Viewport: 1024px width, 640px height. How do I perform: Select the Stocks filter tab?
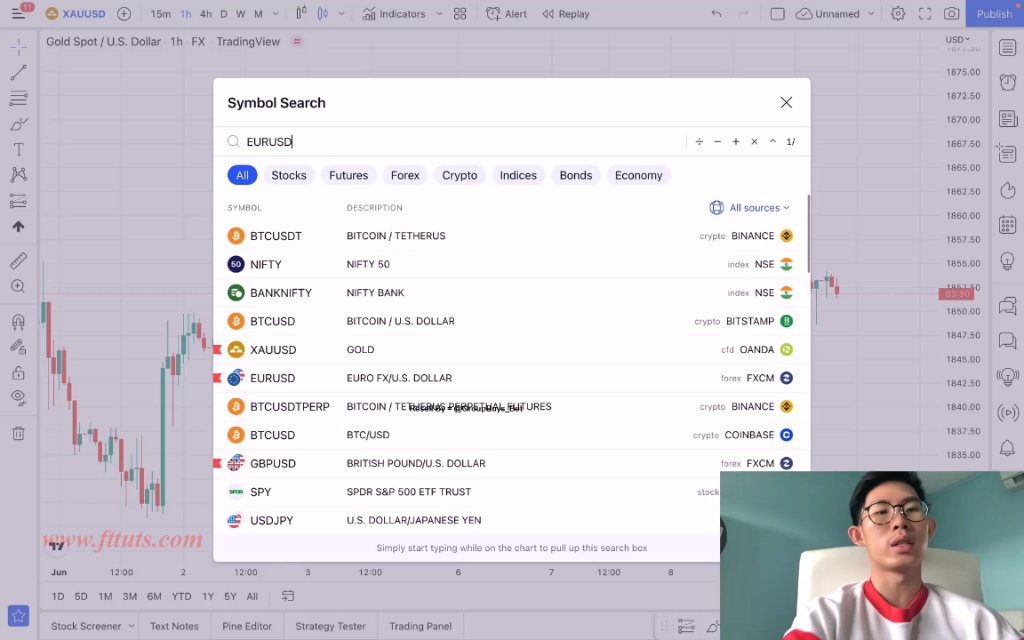(289, 175)
